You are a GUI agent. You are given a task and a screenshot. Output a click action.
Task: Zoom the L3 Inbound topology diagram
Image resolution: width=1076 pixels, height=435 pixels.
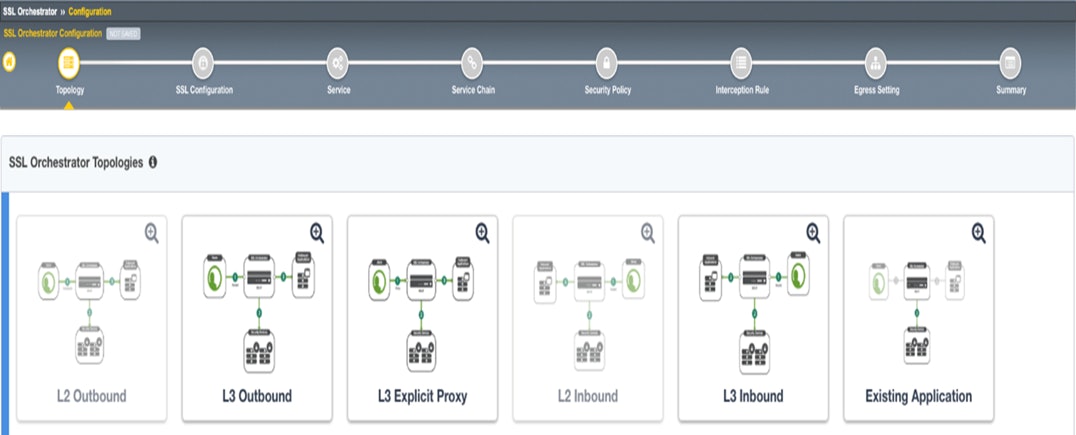pyautogui.click(x=813, y=233)
